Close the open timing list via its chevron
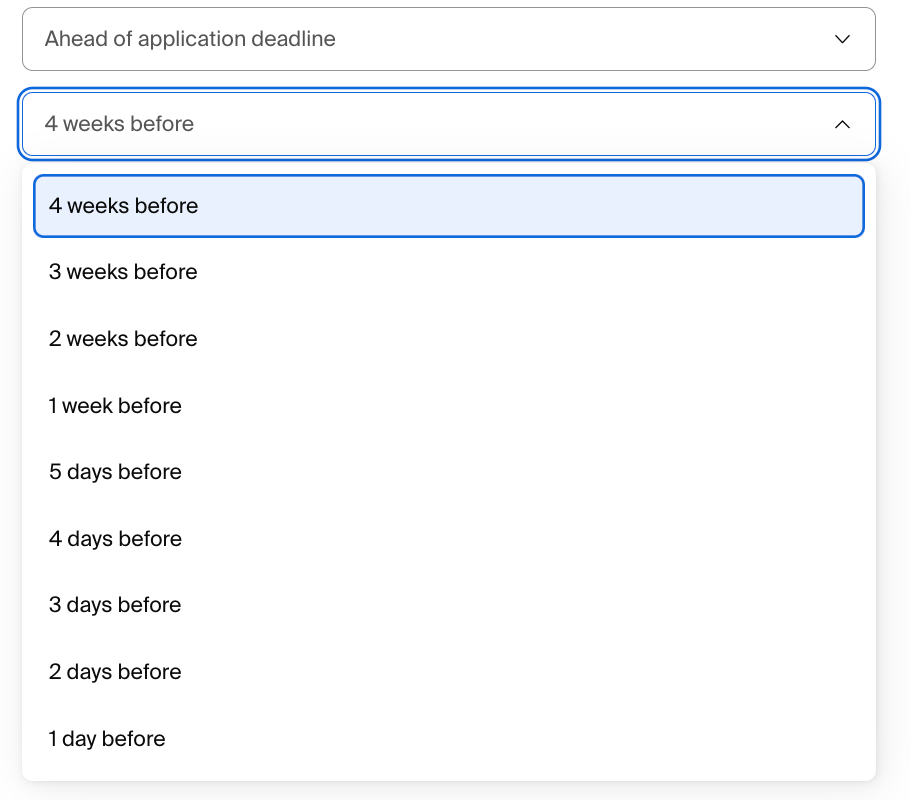This screenshot has width=910, height=800. point(842,124)
